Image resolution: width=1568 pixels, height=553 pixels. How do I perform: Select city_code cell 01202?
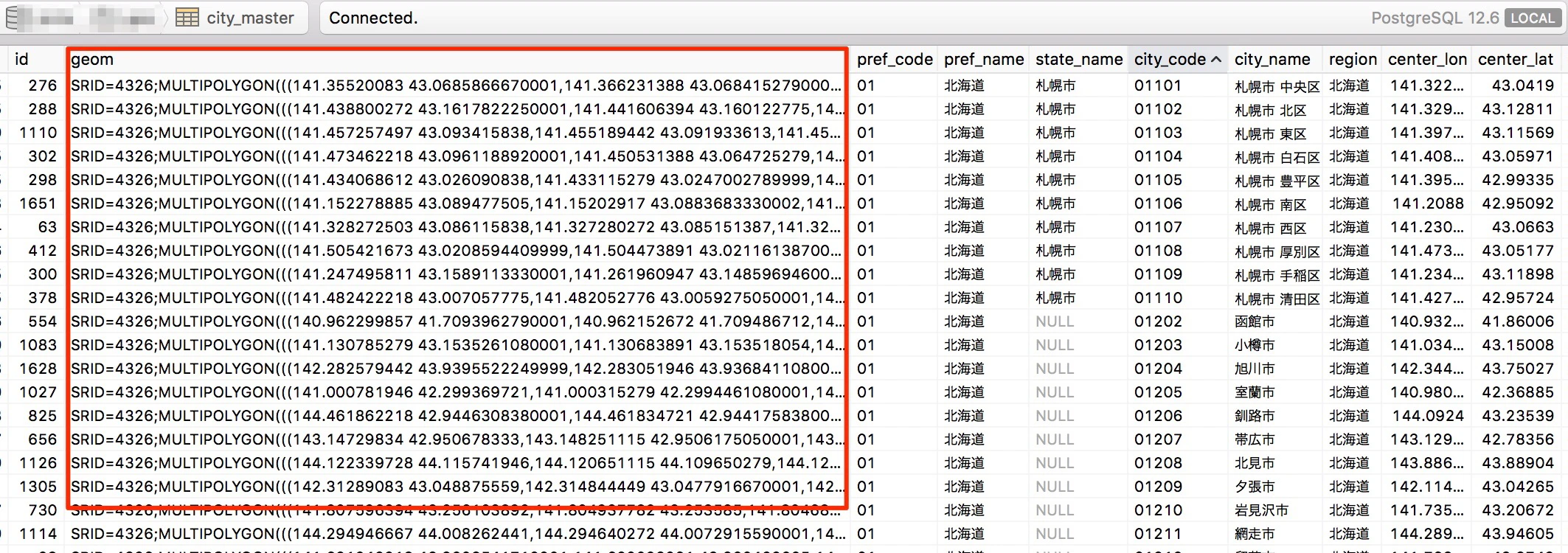click(1158, 321)
